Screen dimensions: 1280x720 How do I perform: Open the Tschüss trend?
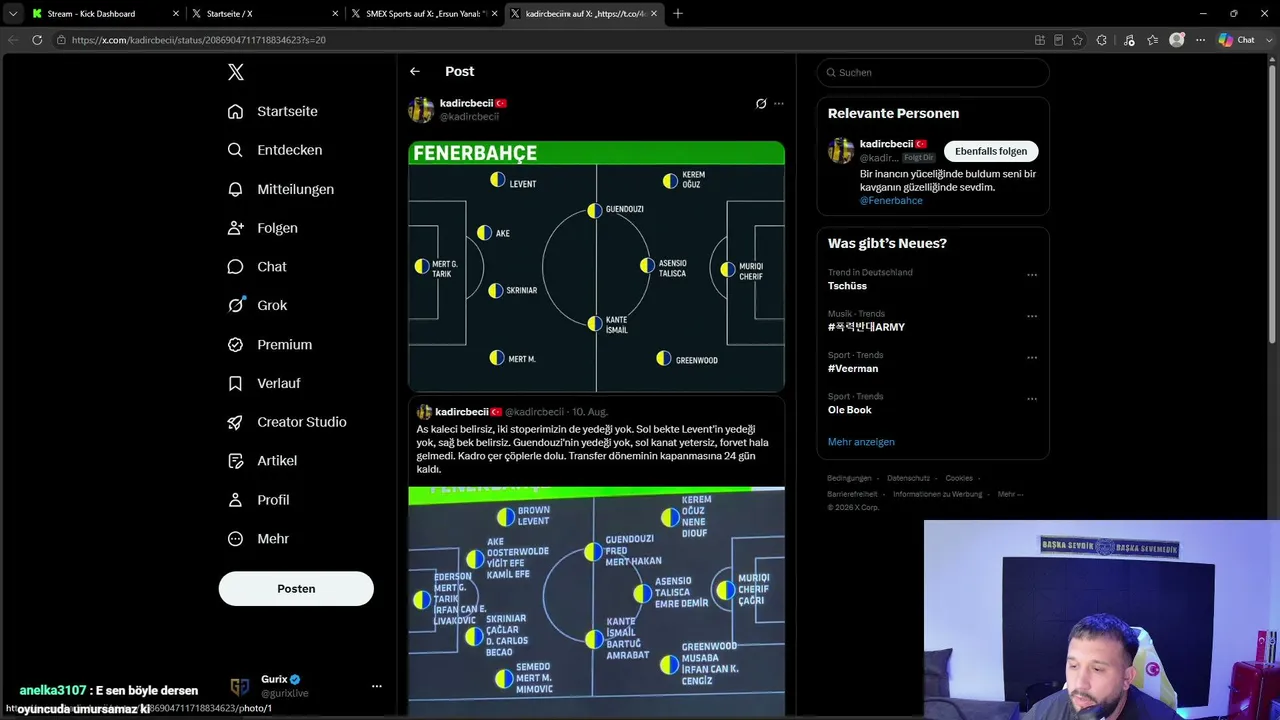[847, 286]
